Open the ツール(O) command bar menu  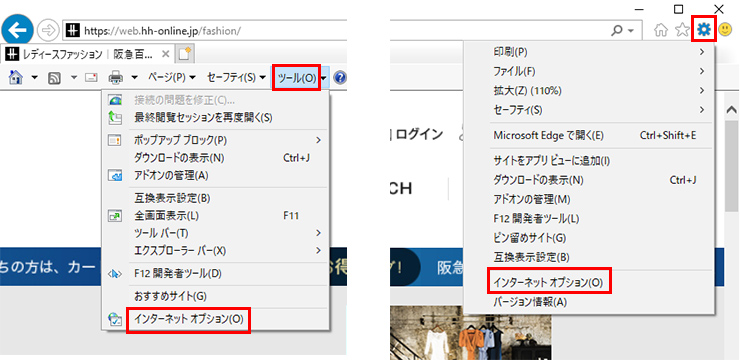(x=296, y=78)
